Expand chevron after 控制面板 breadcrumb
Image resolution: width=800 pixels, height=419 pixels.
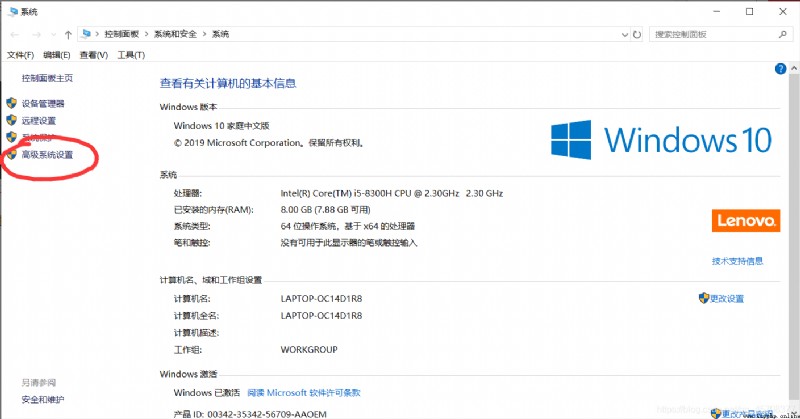[x=146, y=34]
